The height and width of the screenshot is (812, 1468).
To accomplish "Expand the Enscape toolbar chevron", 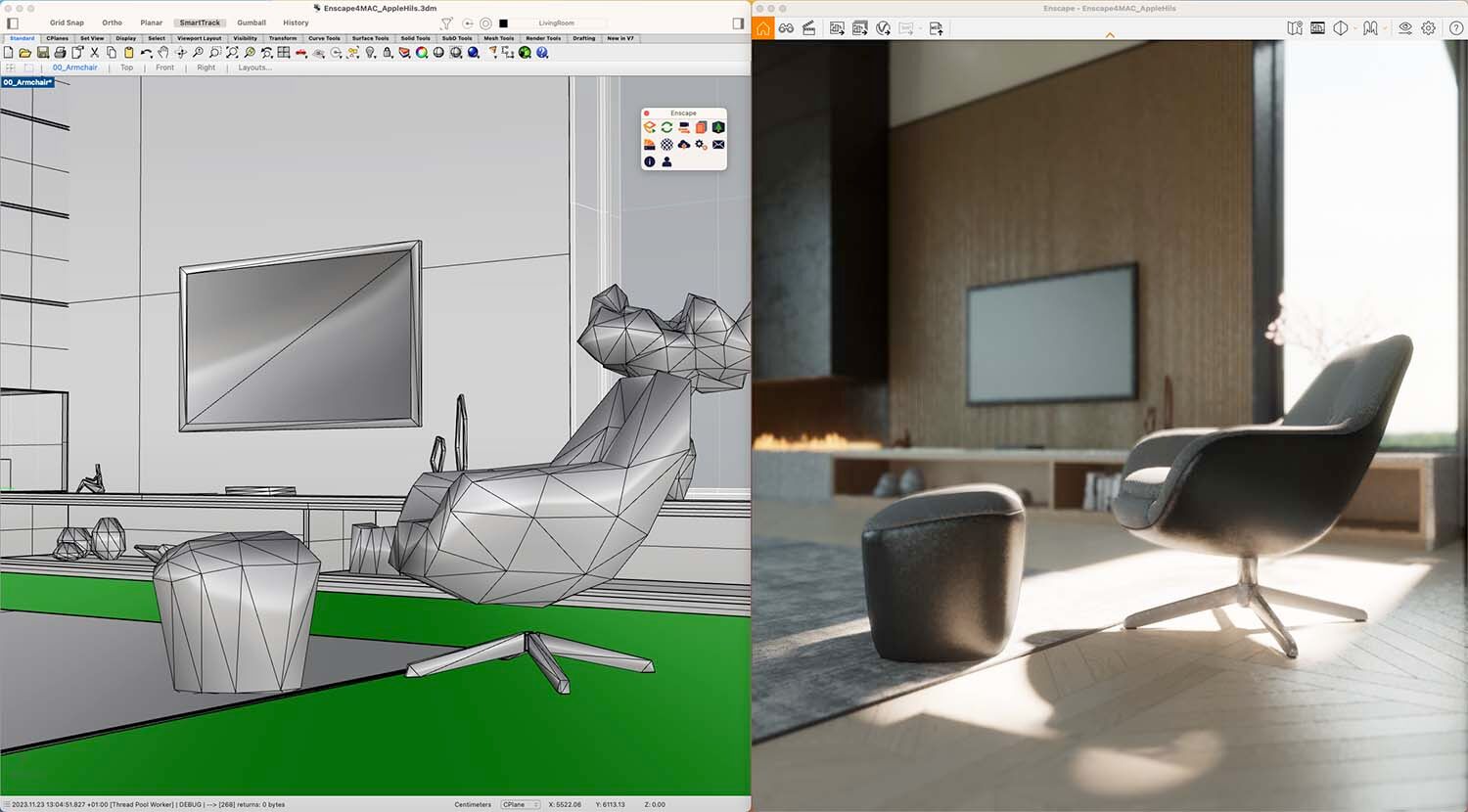I will pos(1110,35).
